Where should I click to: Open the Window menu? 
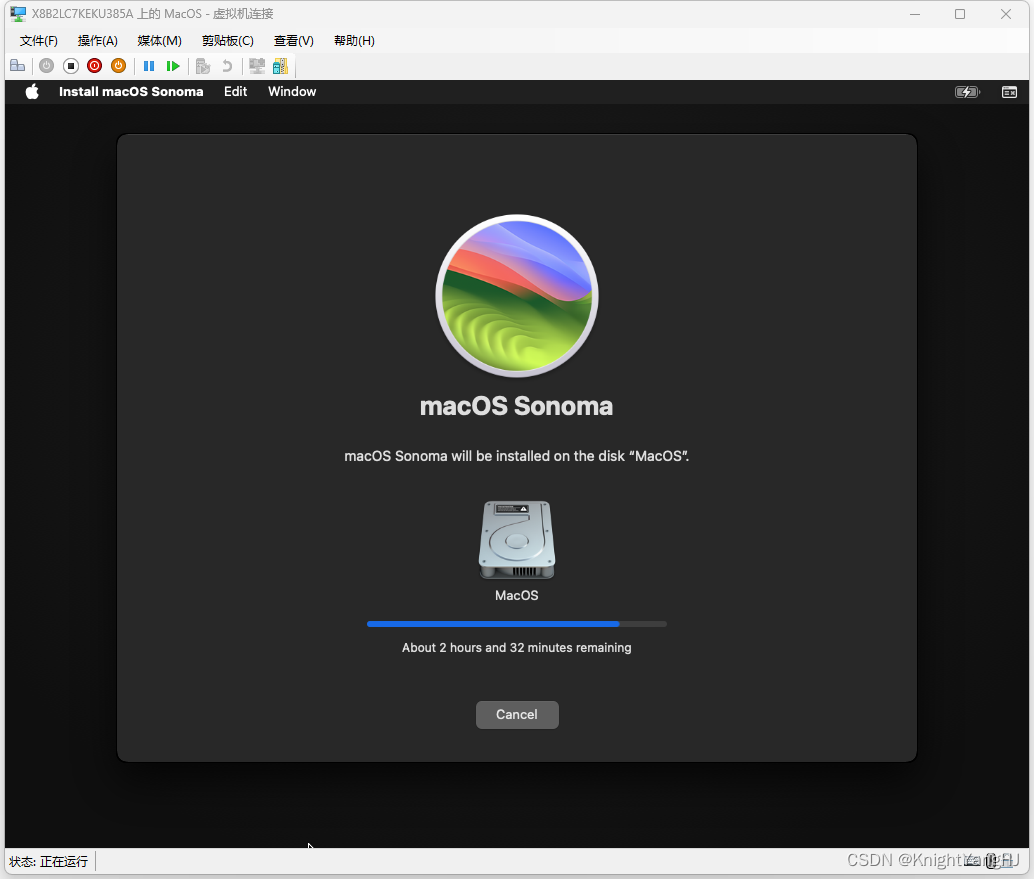[291, 91]
